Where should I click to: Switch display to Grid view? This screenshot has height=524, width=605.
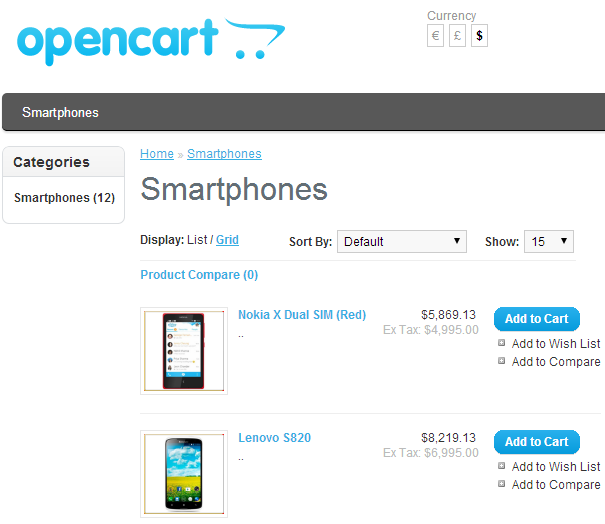click(x=227, y=240)
